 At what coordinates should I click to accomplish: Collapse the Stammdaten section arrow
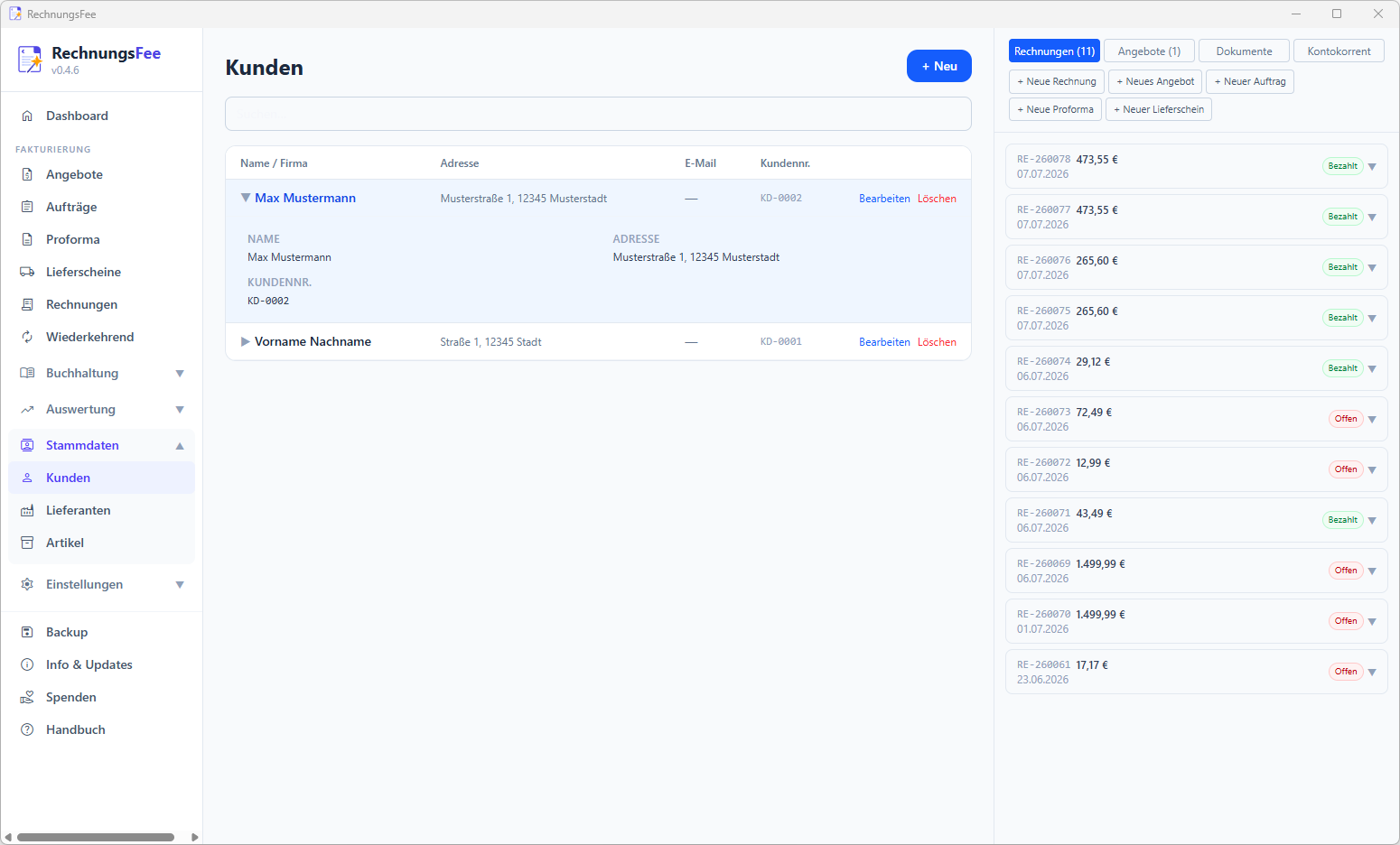180,445
